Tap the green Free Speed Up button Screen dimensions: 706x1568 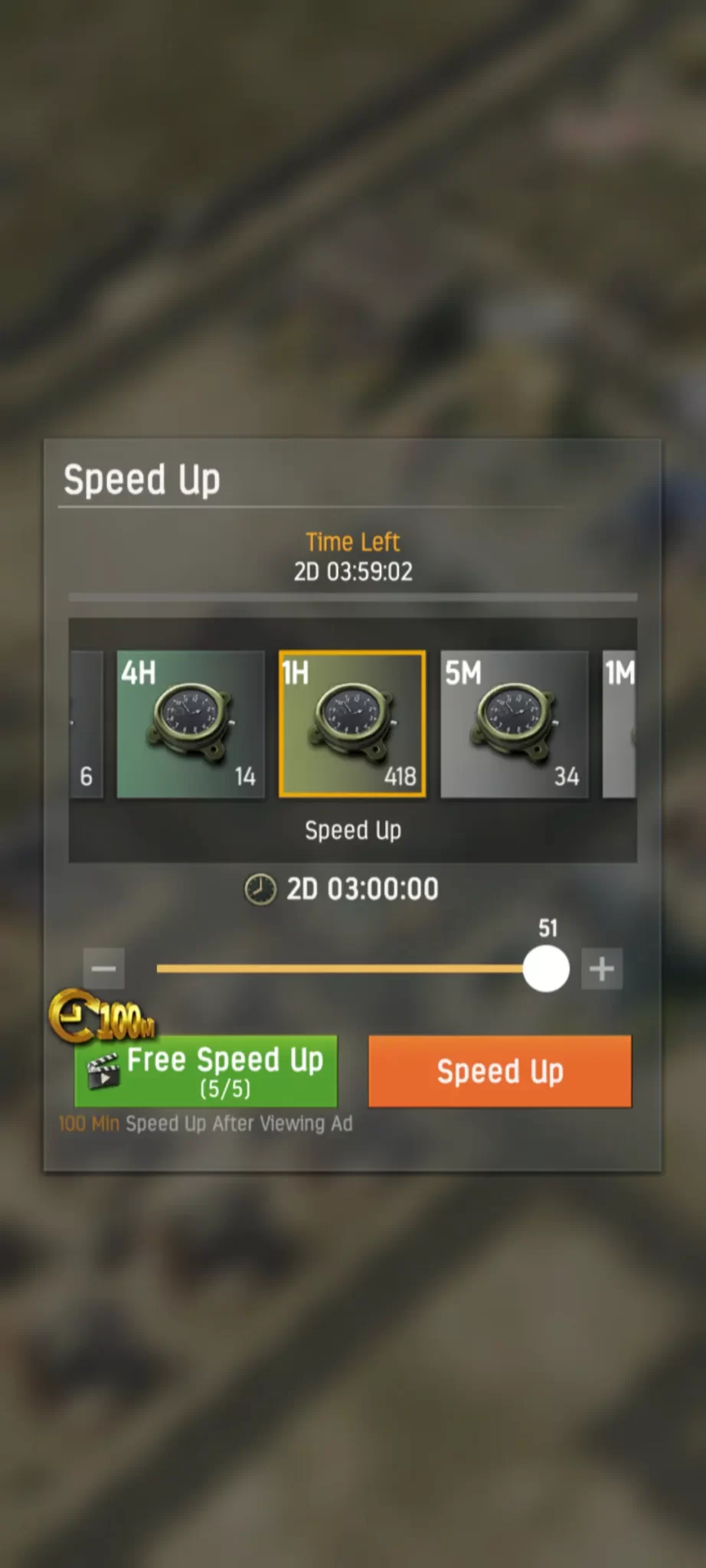tap(206, 1071)
